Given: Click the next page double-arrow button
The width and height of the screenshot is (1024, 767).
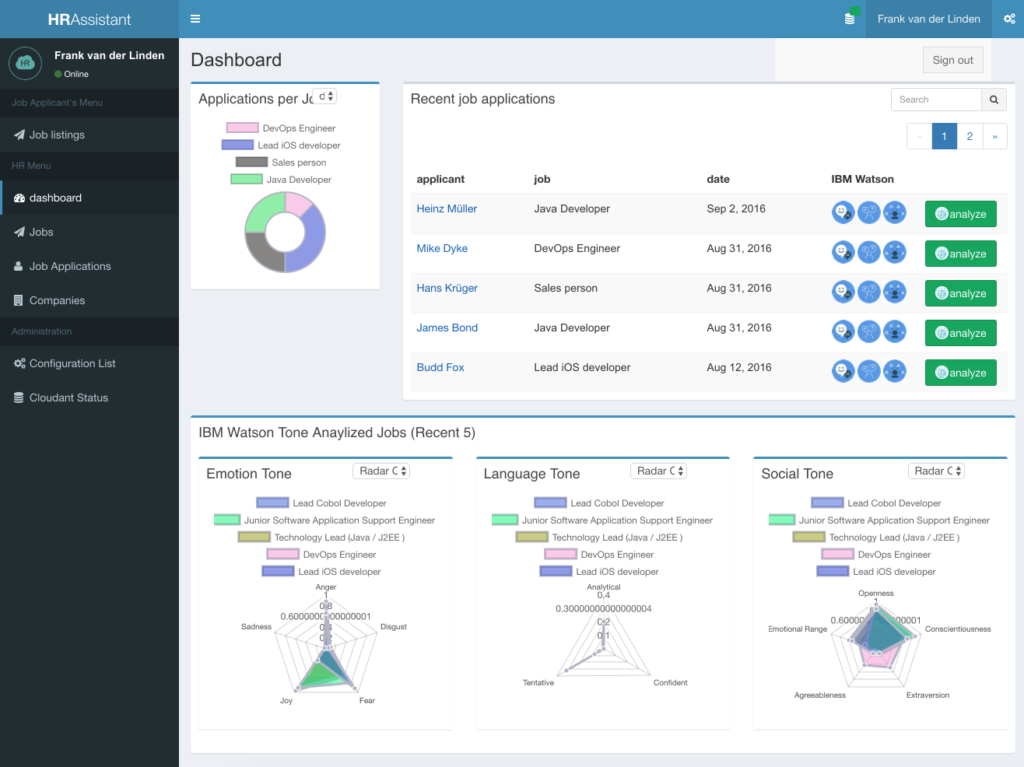Looking at the screenshot, I should [x=995, y=137].
